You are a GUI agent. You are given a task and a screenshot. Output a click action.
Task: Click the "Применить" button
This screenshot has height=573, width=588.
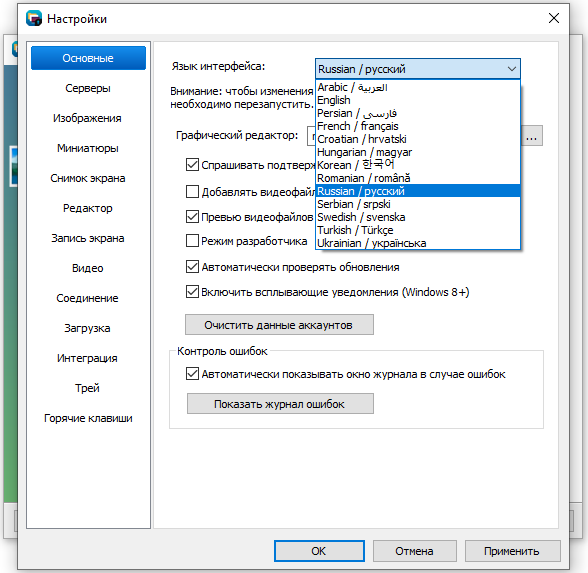[512, 551]
